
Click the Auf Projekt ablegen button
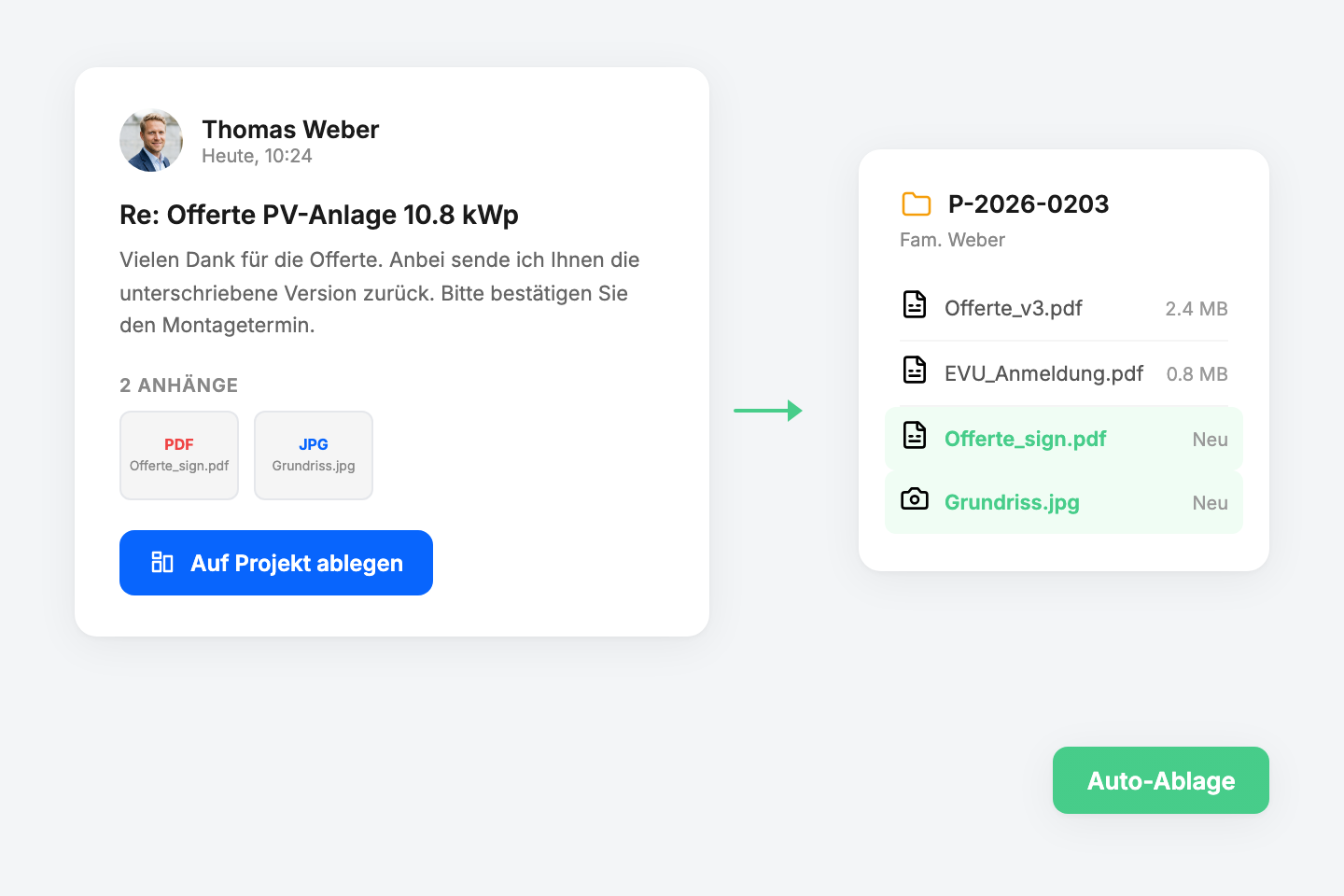(276, 563)
